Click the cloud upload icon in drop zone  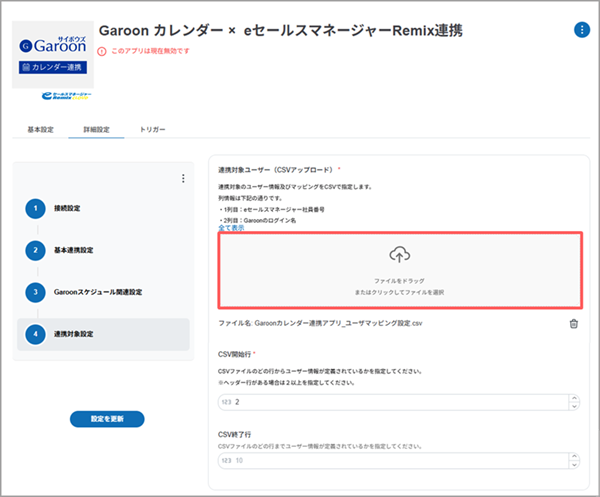coord(399,254)
